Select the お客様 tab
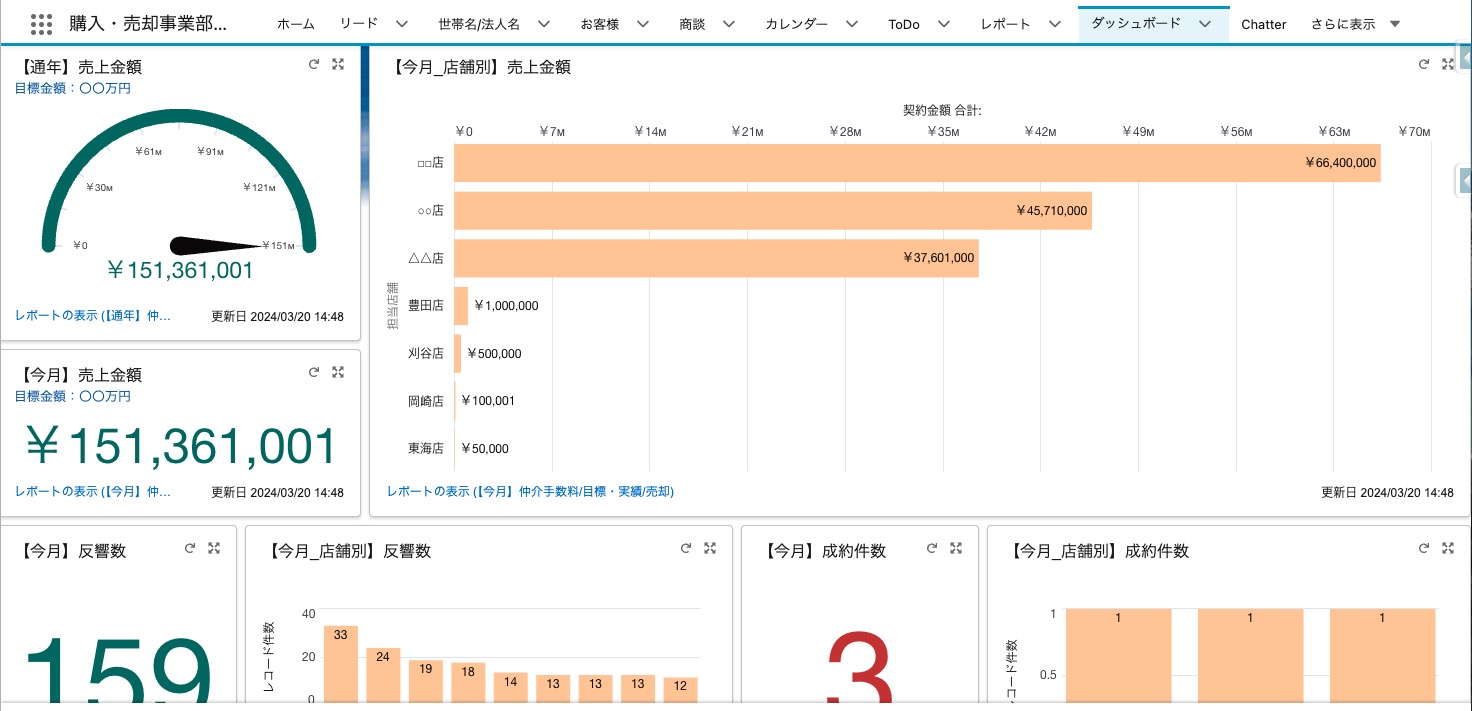This screenshot has height=711, width=1472. pyautogui.click(x=600, y=24)
